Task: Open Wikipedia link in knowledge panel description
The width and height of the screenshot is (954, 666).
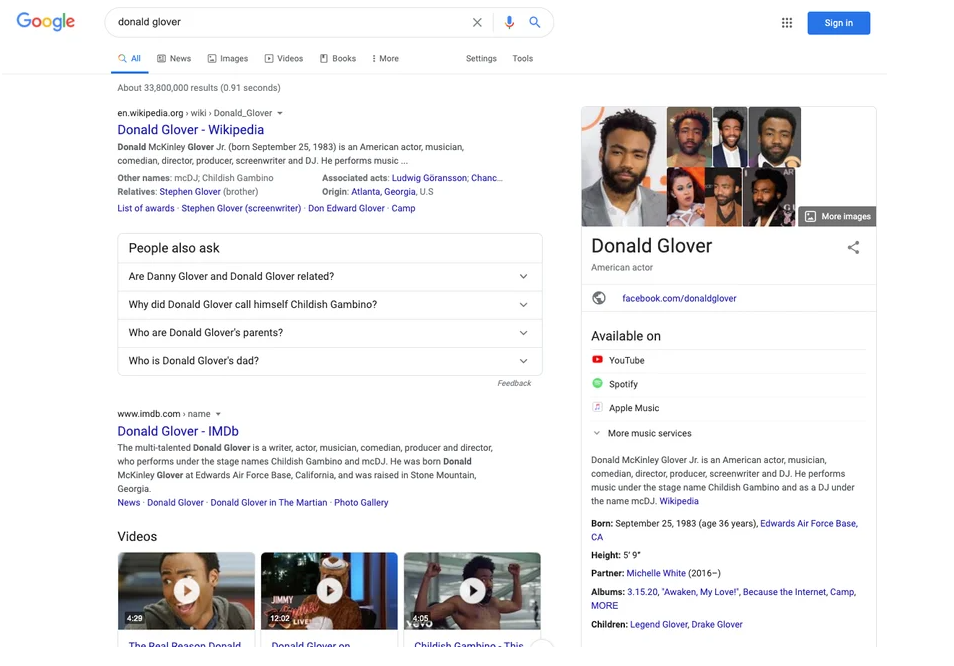Action: click(679, 501)
